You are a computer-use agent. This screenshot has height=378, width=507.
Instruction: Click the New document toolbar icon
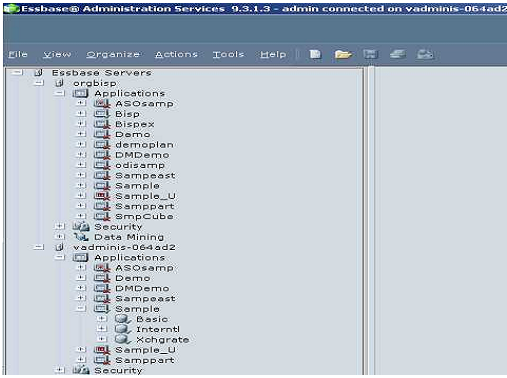click(x=315, y=54)
